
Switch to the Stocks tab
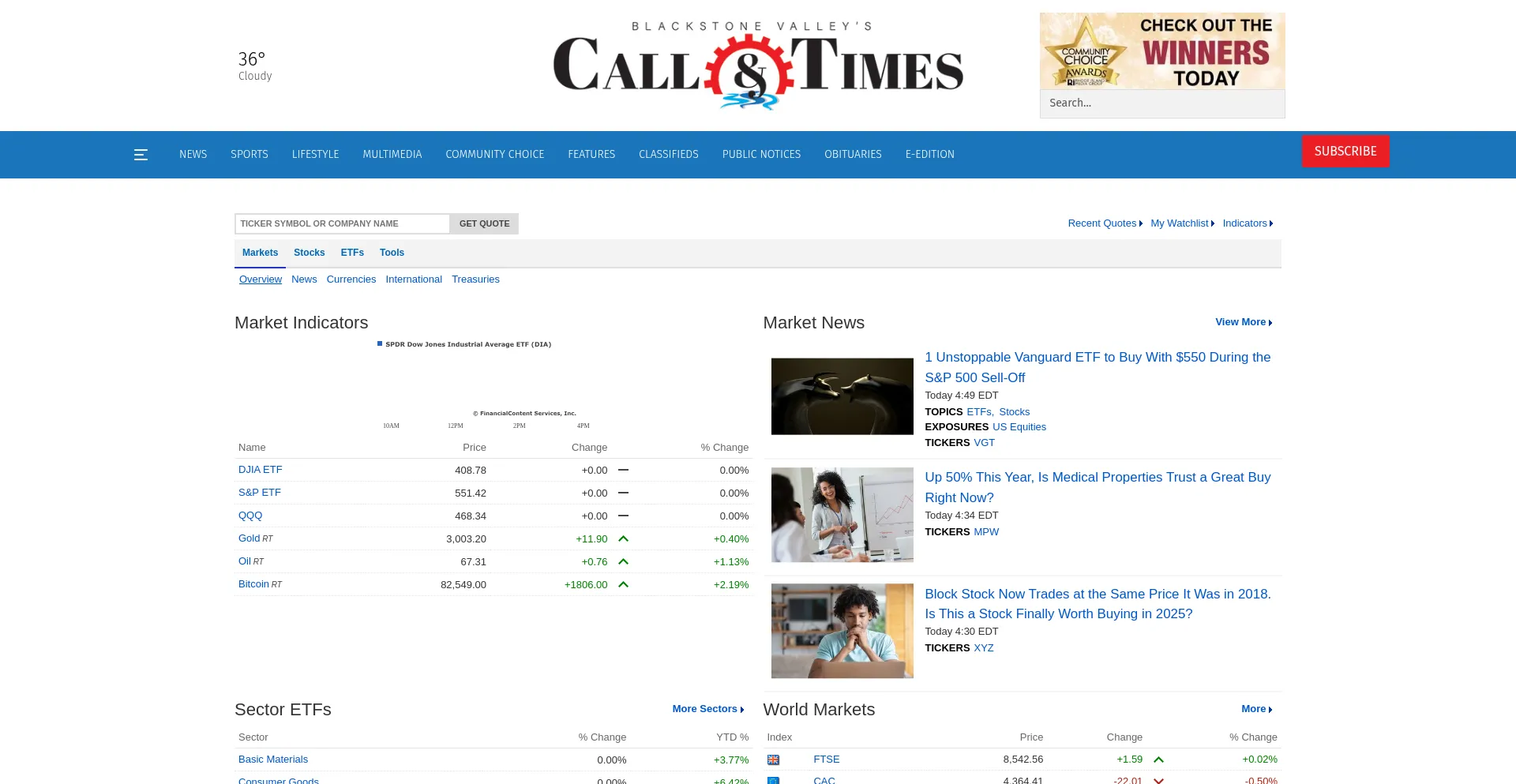[309, 253]
